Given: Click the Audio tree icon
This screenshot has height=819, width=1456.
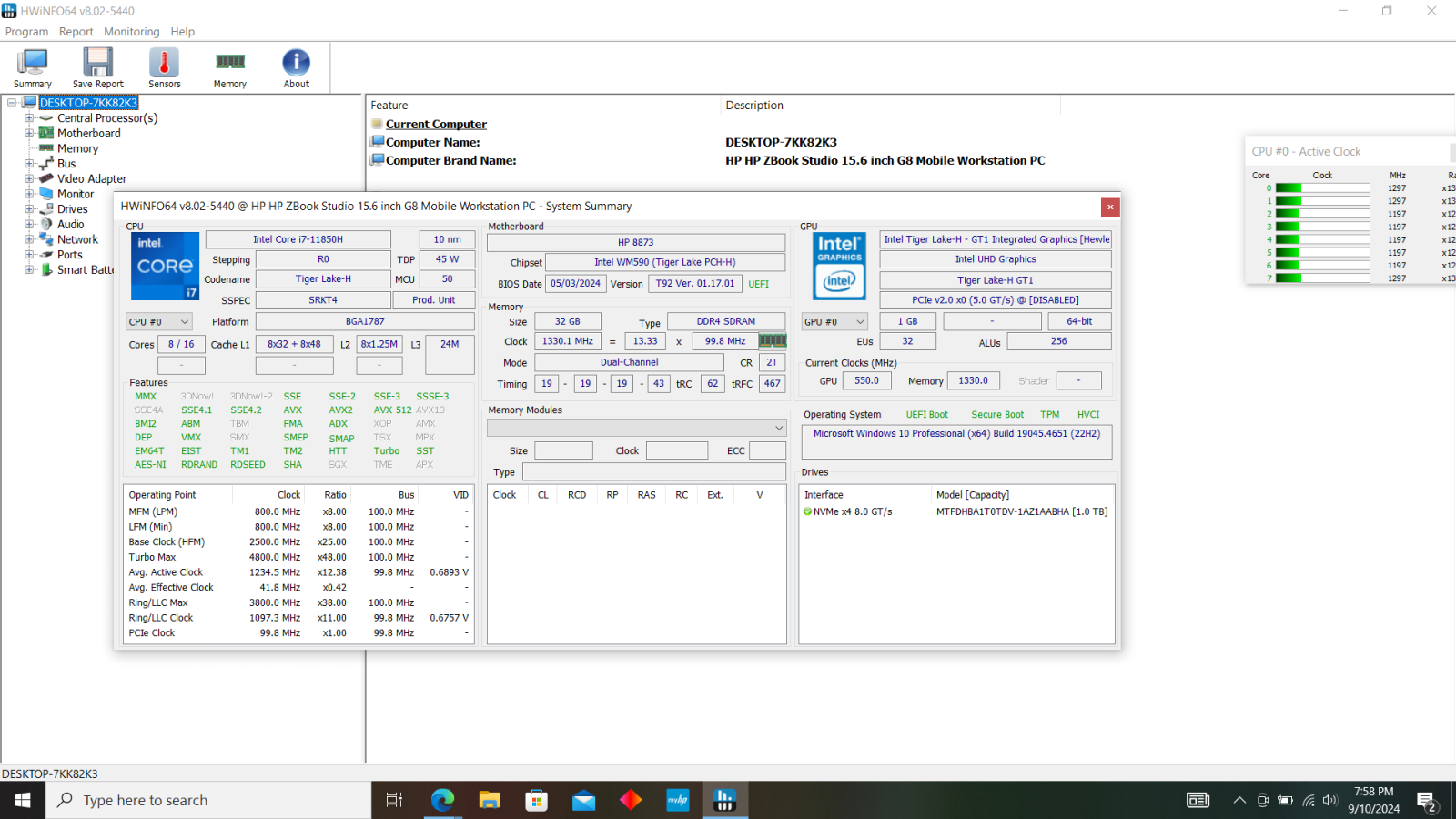Looking at the screenshot, I should click(46, 224).
